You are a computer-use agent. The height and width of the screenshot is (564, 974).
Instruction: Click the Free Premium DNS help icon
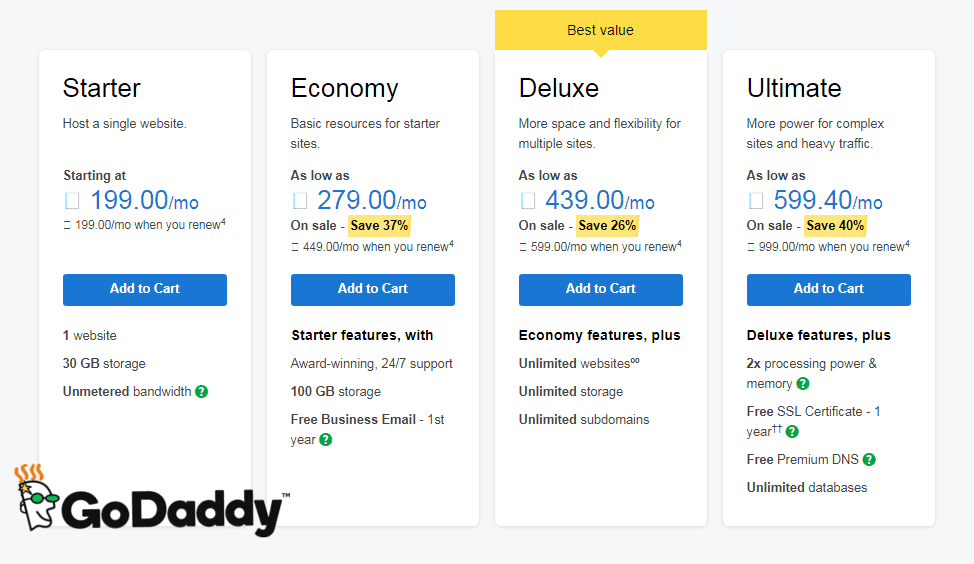click(x=869, y=460)
